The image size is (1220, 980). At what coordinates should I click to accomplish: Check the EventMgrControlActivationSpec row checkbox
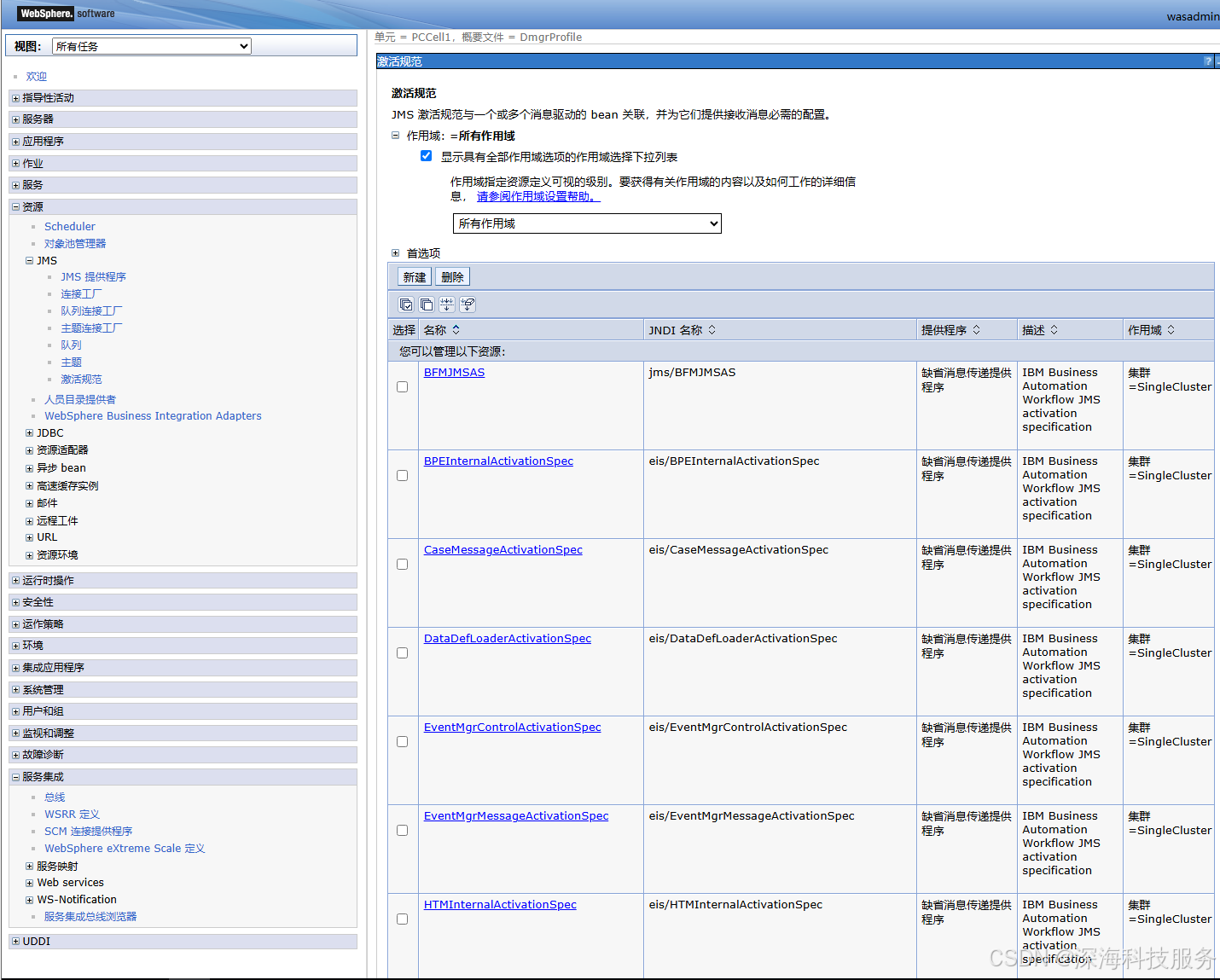402,741
